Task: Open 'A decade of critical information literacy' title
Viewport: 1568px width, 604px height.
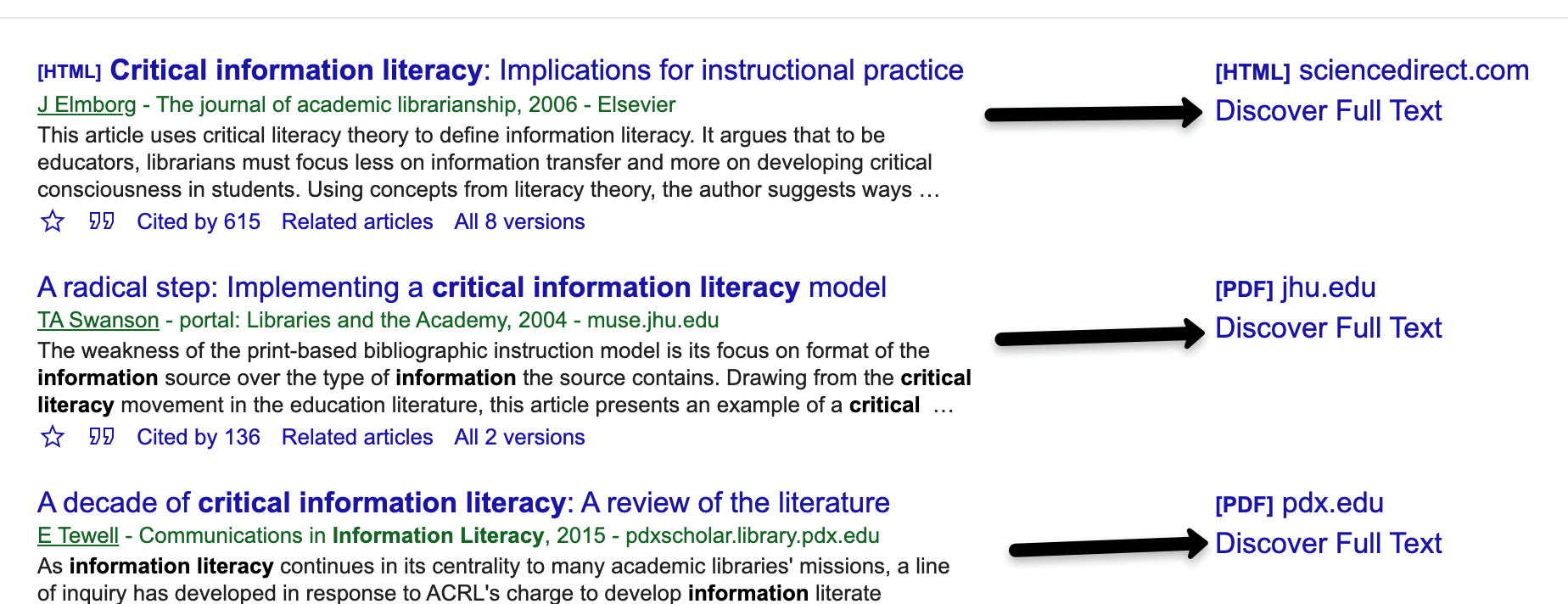Action: point(463,503)
